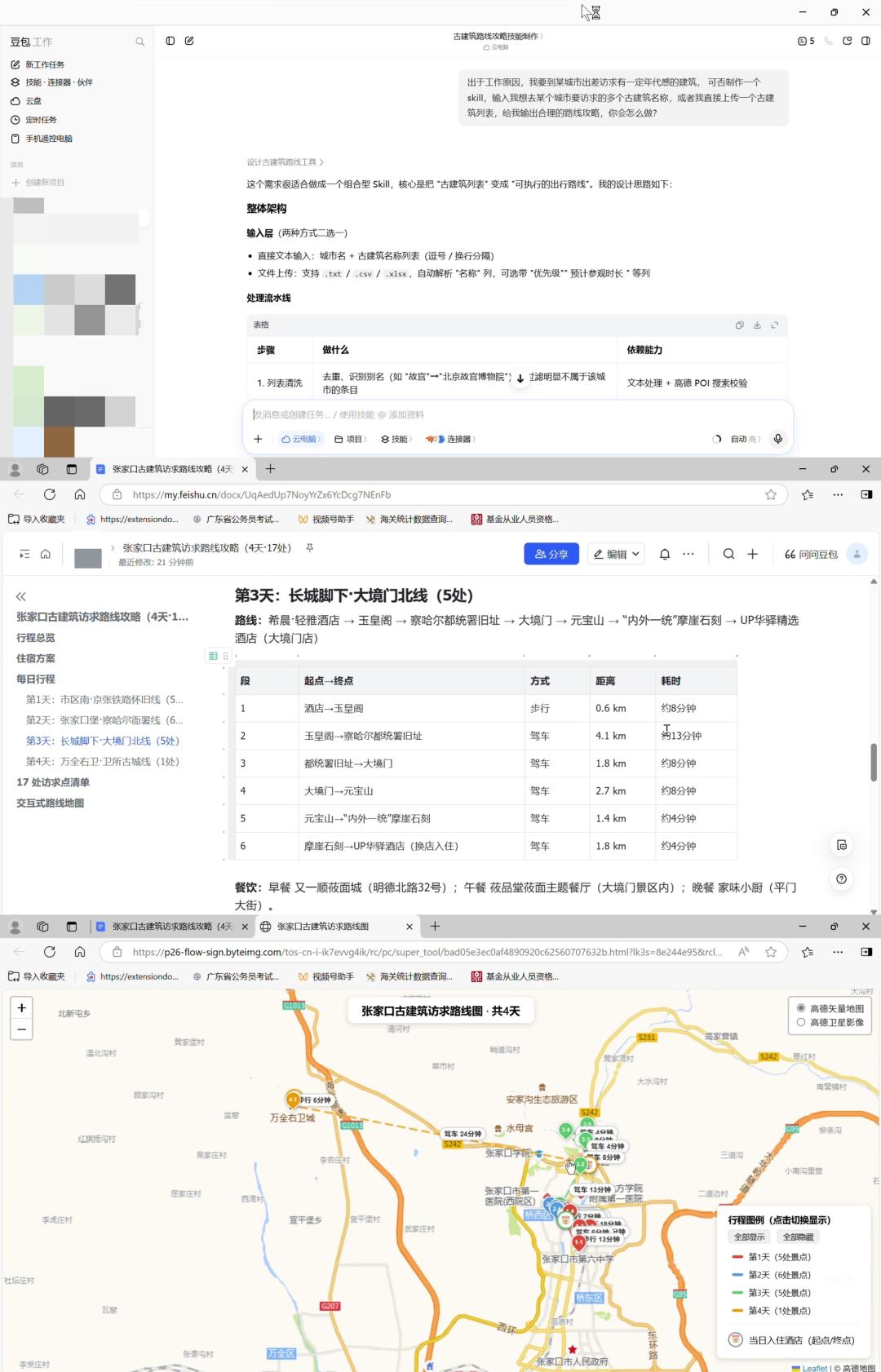Open 广东省公务员考试 bookmark in Feishu window
Viewport: 881px width, 1372px height.
pyautogui.click(x=236, y=519)
